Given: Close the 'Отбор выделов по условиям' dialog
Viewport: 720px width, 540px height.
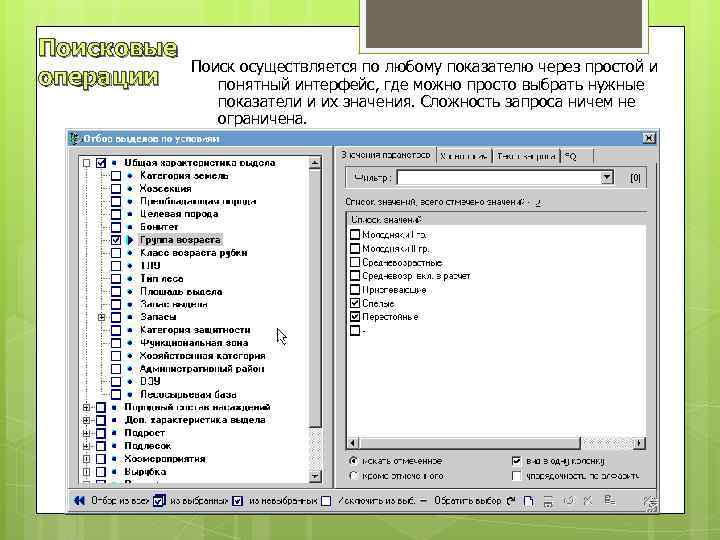Looking at the screenshot, I should point(649,138).
